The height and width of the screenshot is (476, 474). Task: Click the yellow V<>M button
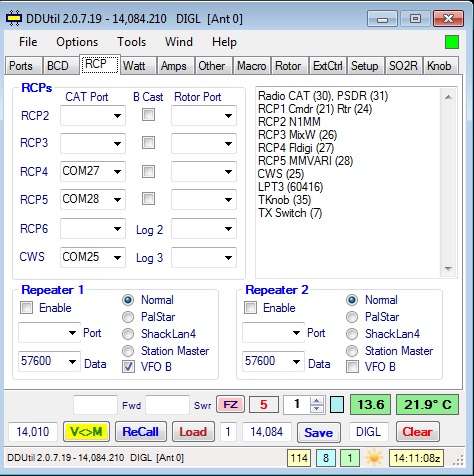click(86, 432)
